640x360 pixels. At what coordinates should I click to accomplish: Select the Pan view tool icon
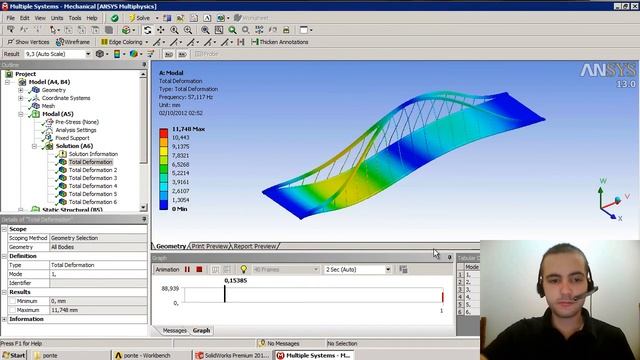[x=161, y=30]
